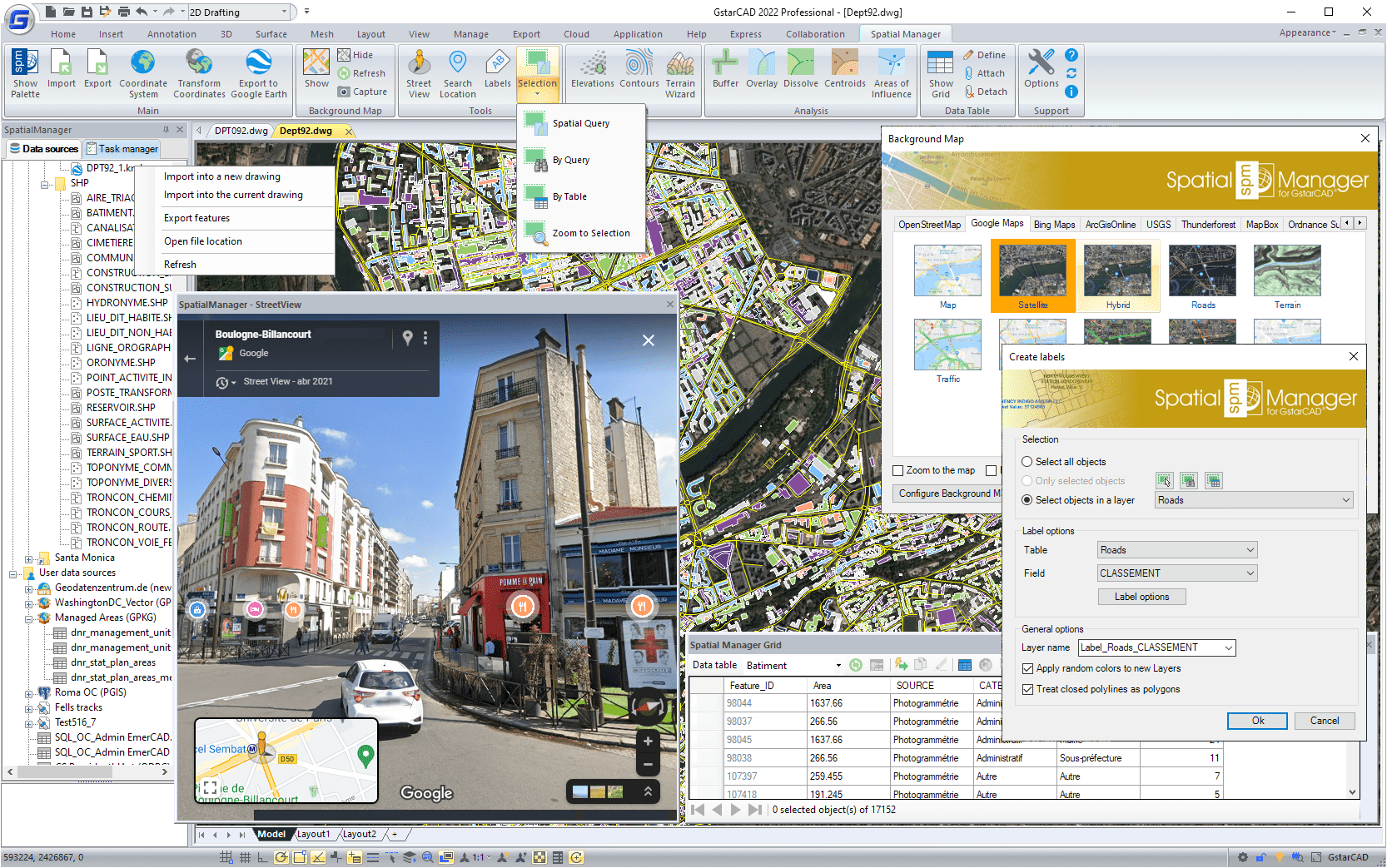Select the Terrain map thumbnail
Image resolution: width=1387 pixels, height=868 pixels.
coord(1287,276)
